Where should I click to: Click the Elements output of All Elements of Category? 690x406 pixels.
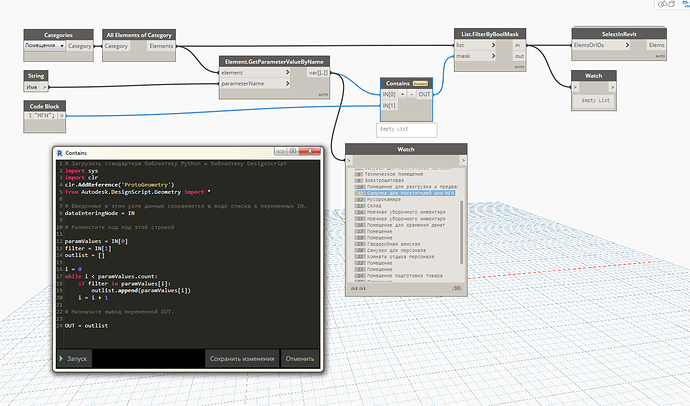[159, 46]
